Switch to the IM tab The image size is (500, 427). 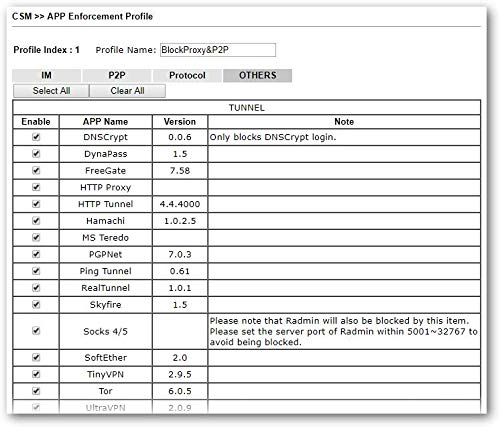[x=46, y=75]
